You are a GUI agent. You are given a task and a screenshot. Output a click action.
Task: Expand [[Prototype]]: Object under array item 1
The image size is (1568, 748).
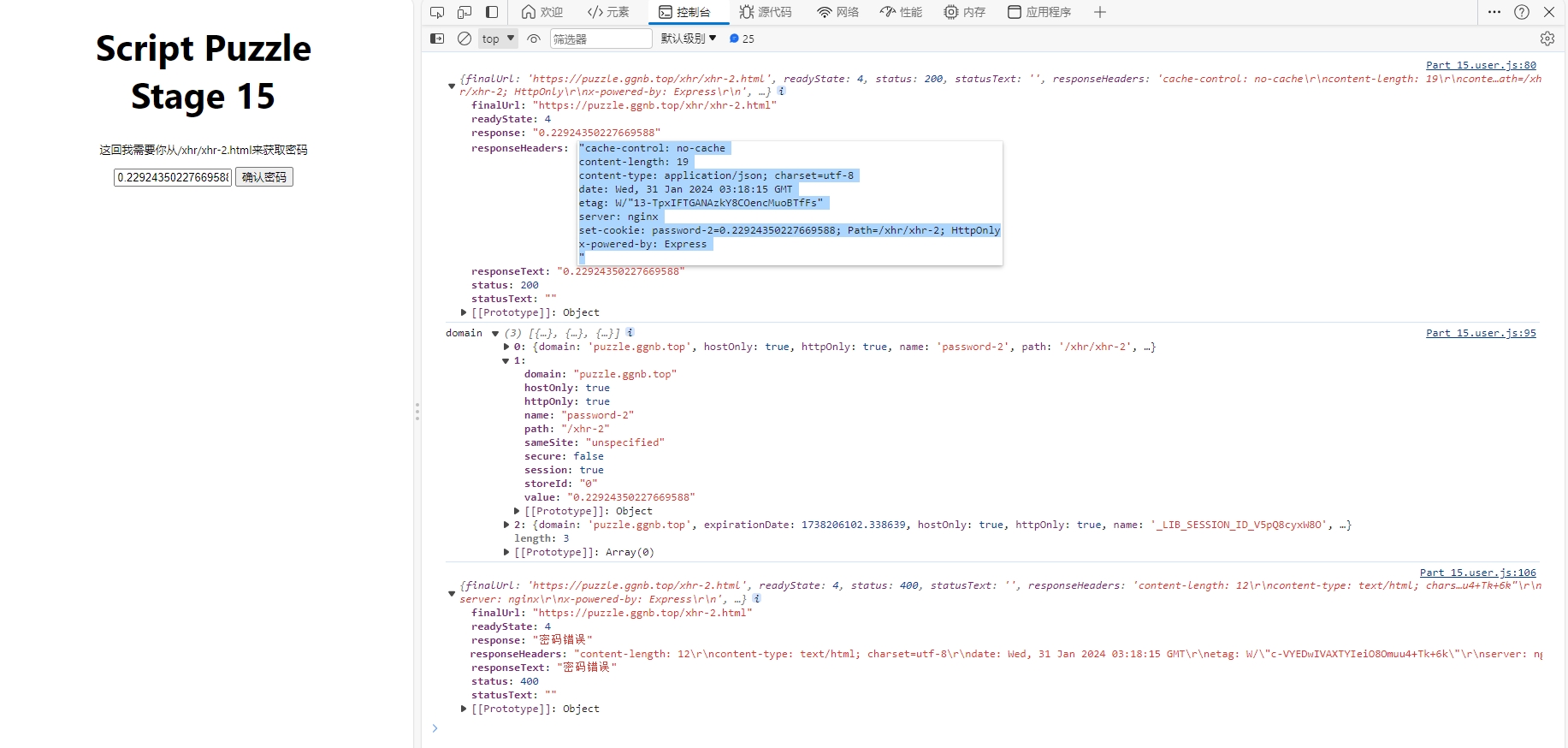pos(517,511)
